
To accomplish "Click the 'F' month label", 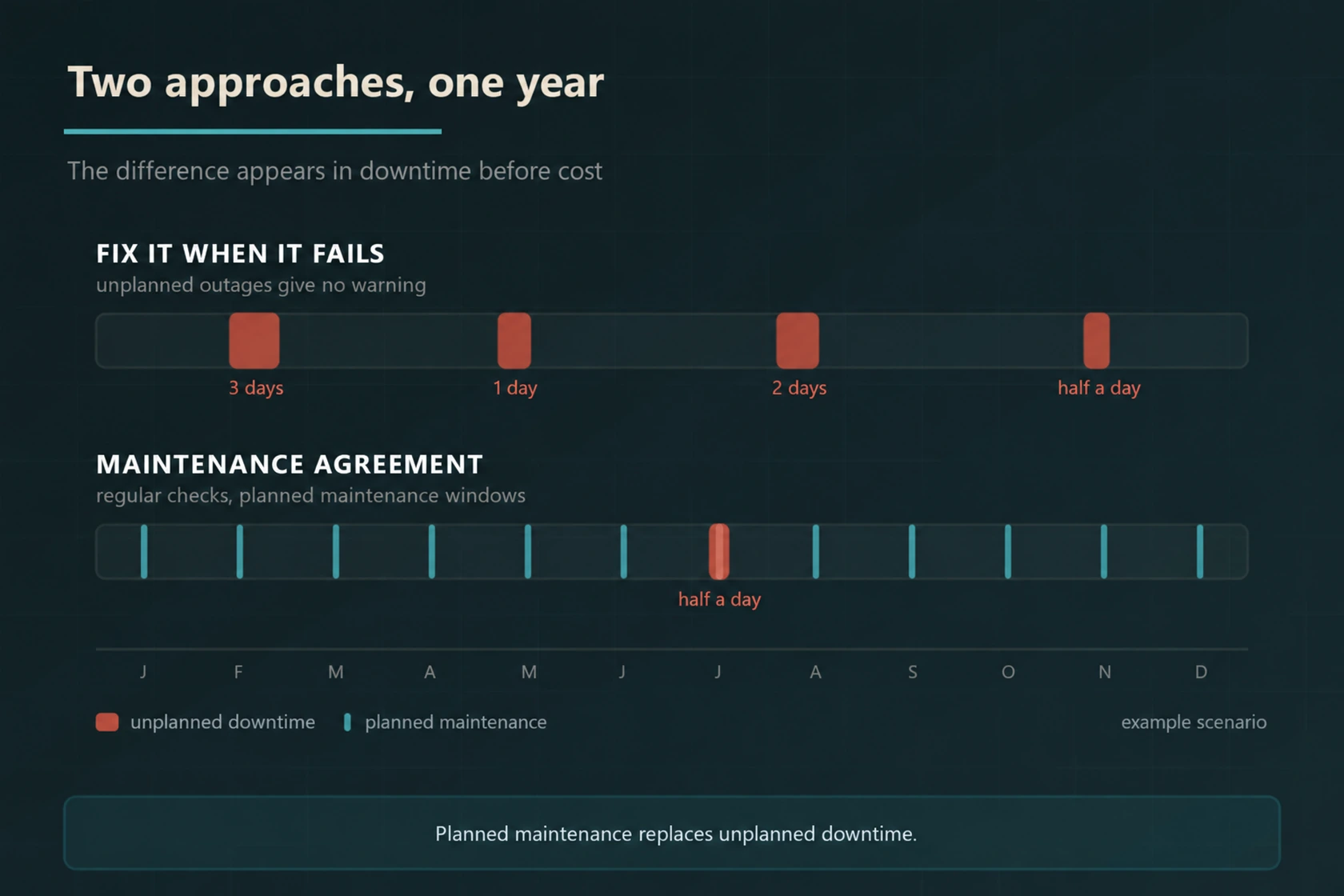I will click(x=238, y=672).
